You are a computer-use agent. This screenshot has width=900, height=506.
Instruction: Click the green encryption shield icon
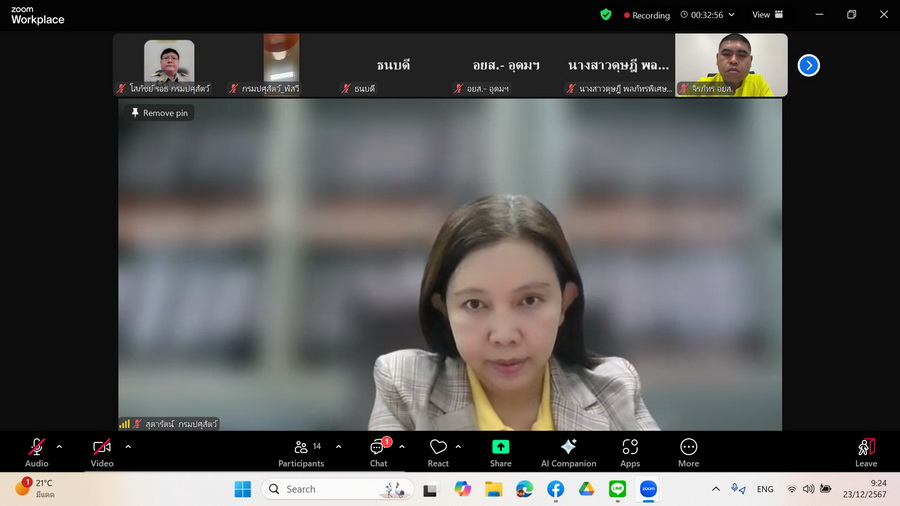pos(605,15)
